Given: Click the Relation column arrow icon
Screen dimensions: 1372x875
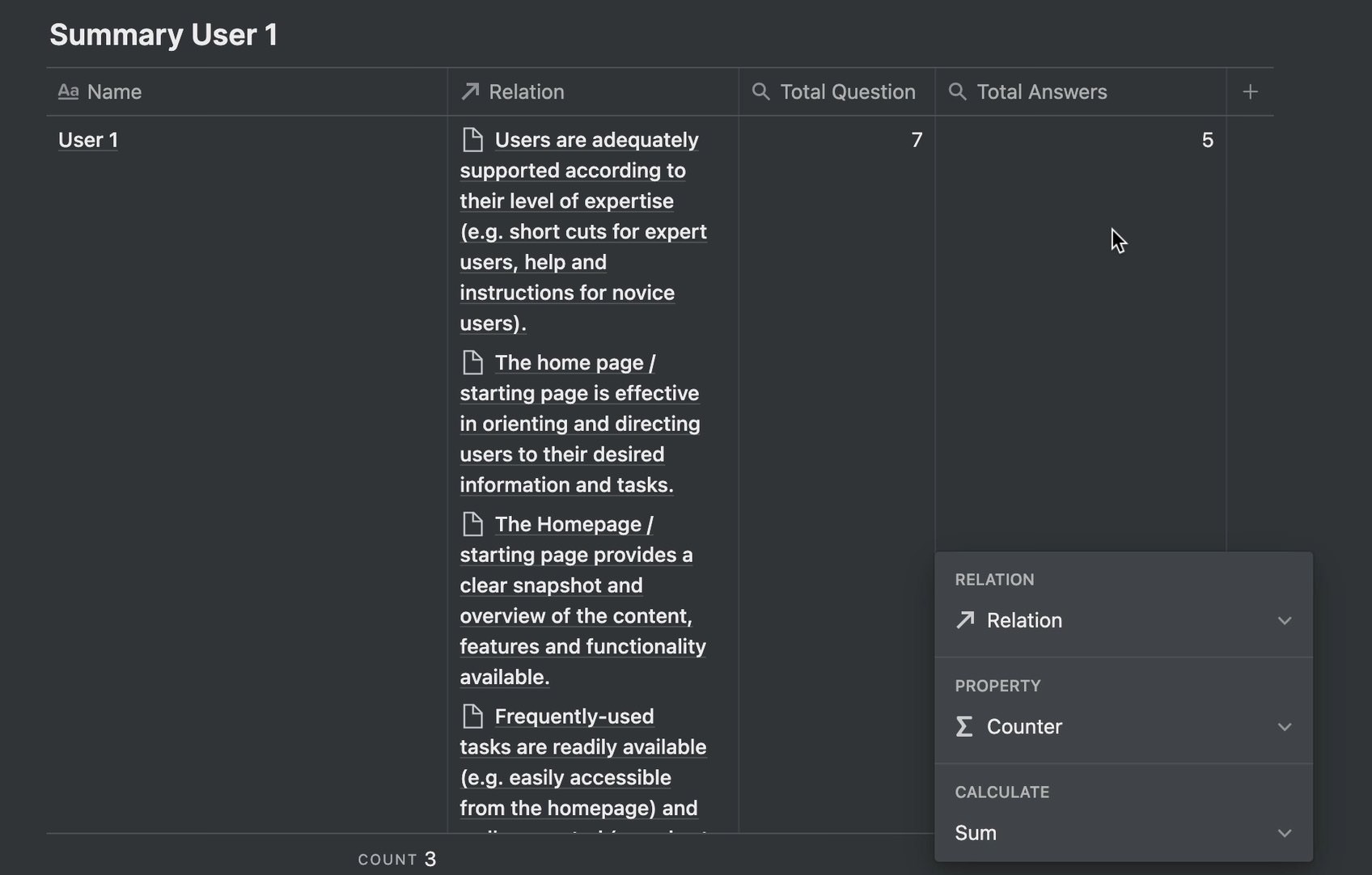Looking at the screenshot, I should [x=470, y=92].
